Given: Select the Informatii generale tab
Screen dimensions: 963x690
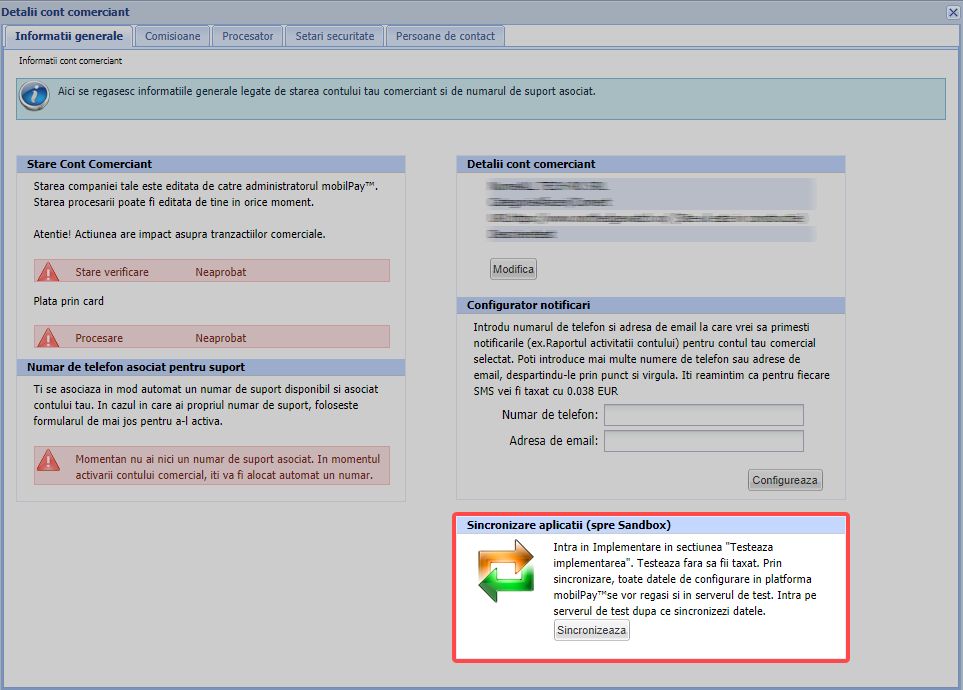Looking at the screenshot, I should click(69, 36).
